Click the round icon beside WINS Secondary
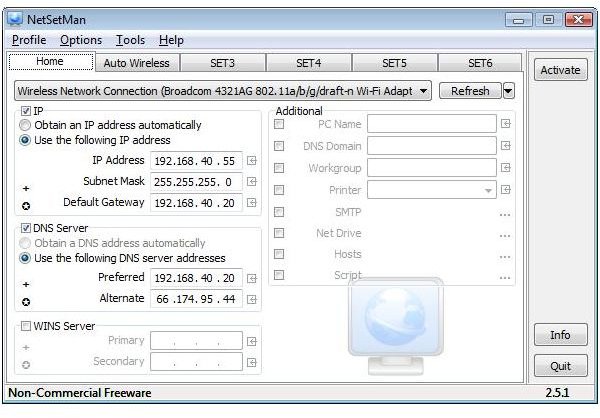The height and width of the screenshot is (418, 600). (26, 365)
